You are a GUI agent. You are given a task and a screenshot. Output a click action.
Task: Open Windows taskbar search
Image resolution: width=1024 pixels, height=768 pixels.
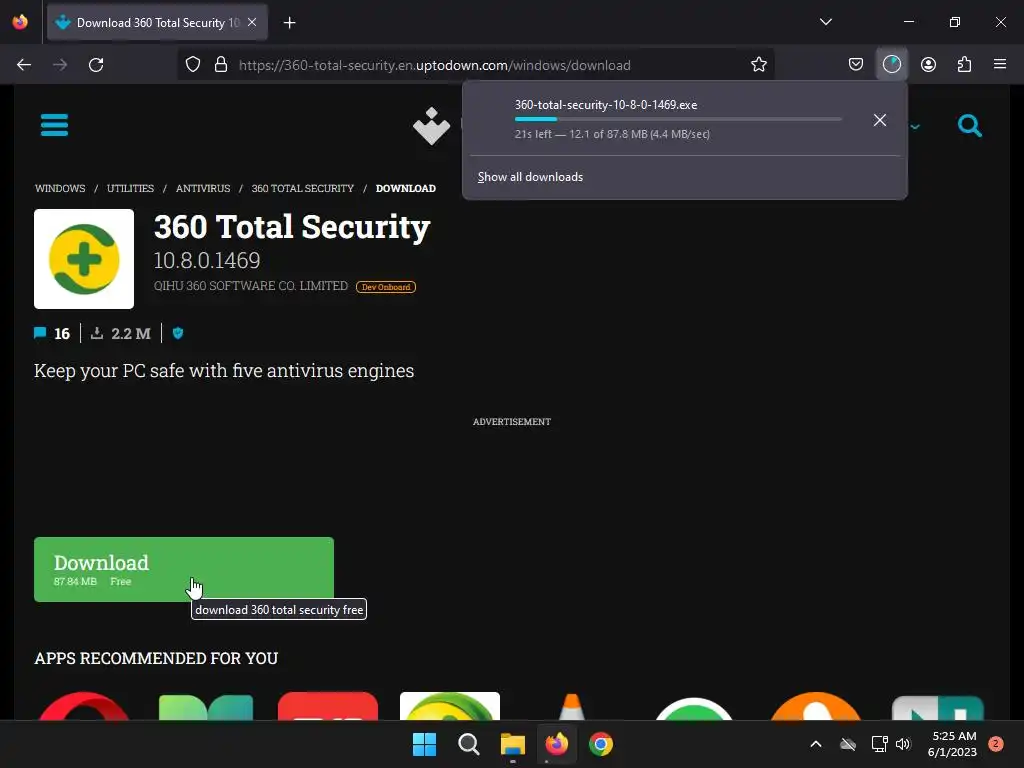(x=468, y=744)
